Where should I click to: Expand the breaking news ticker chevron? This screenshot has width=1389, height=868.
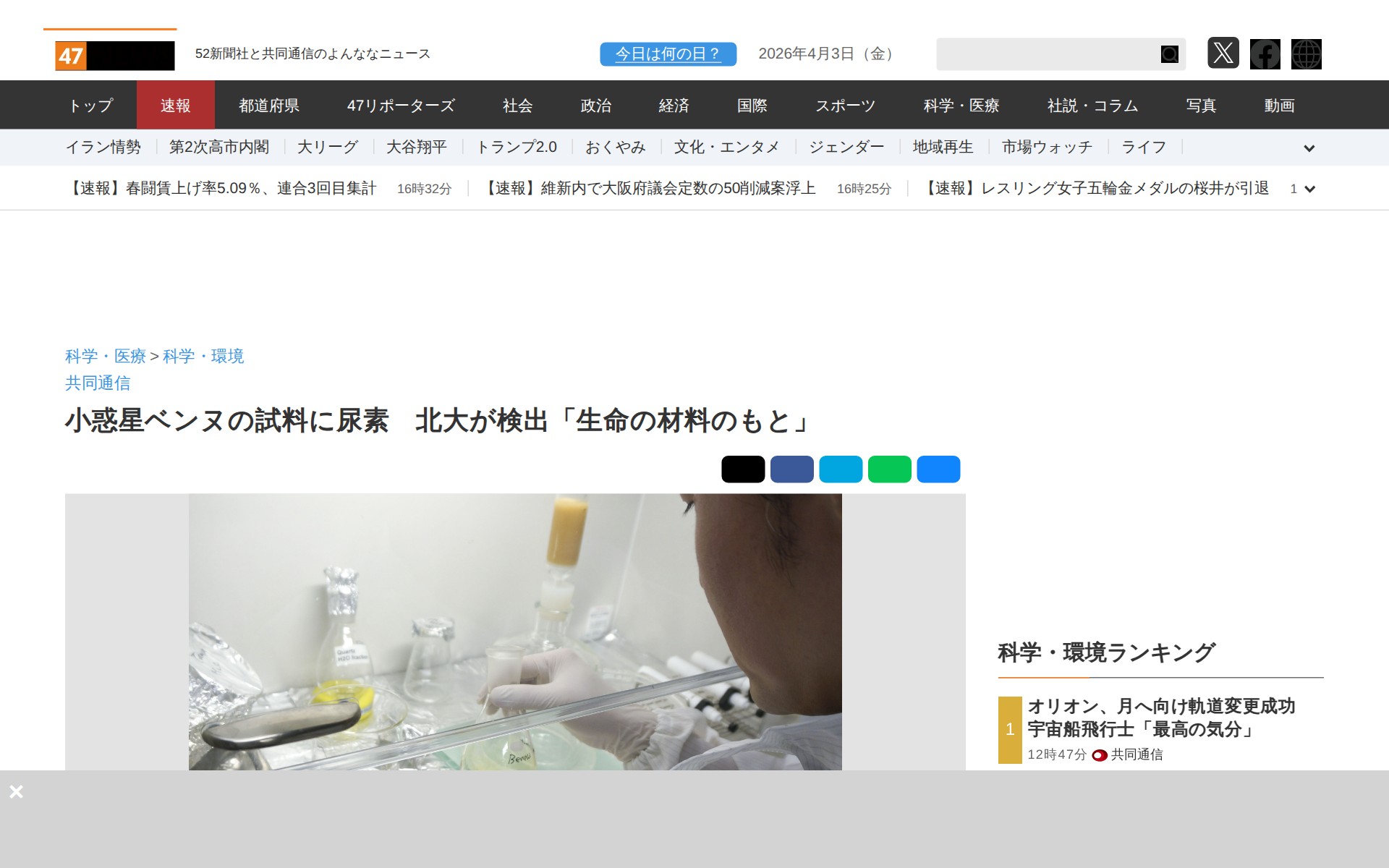click(1309, 189)
